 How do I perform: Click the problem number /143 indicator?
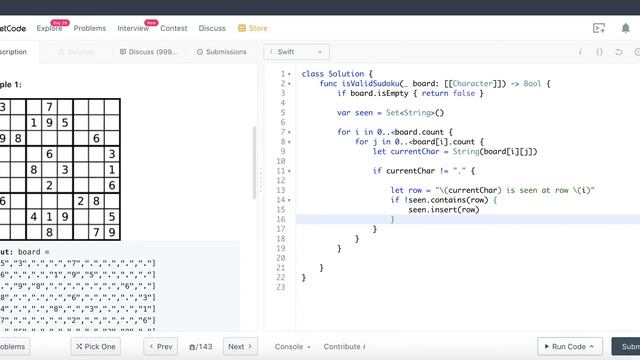point(200,347)
